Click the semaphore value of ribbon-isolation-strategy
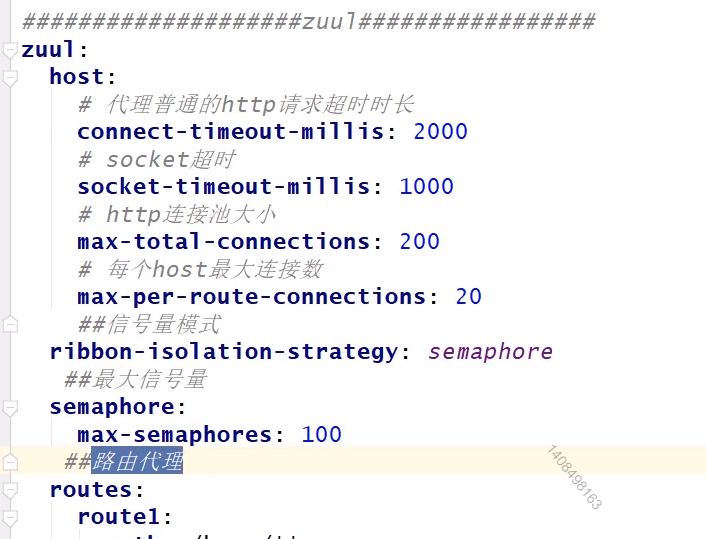This screenshot has height=539, width=706. click(490, 352)
